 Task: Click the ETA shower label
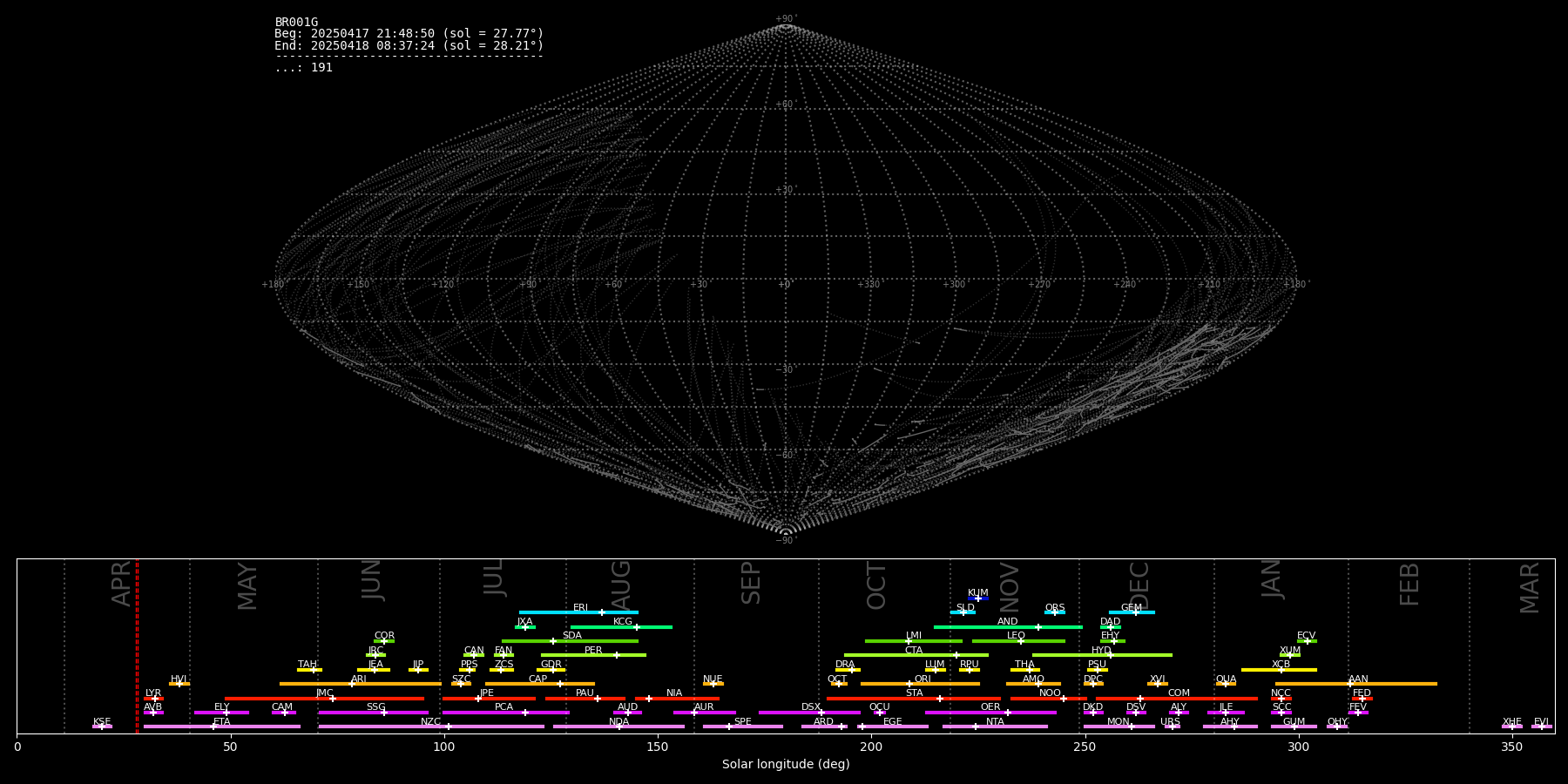click(x=222, y=722)
